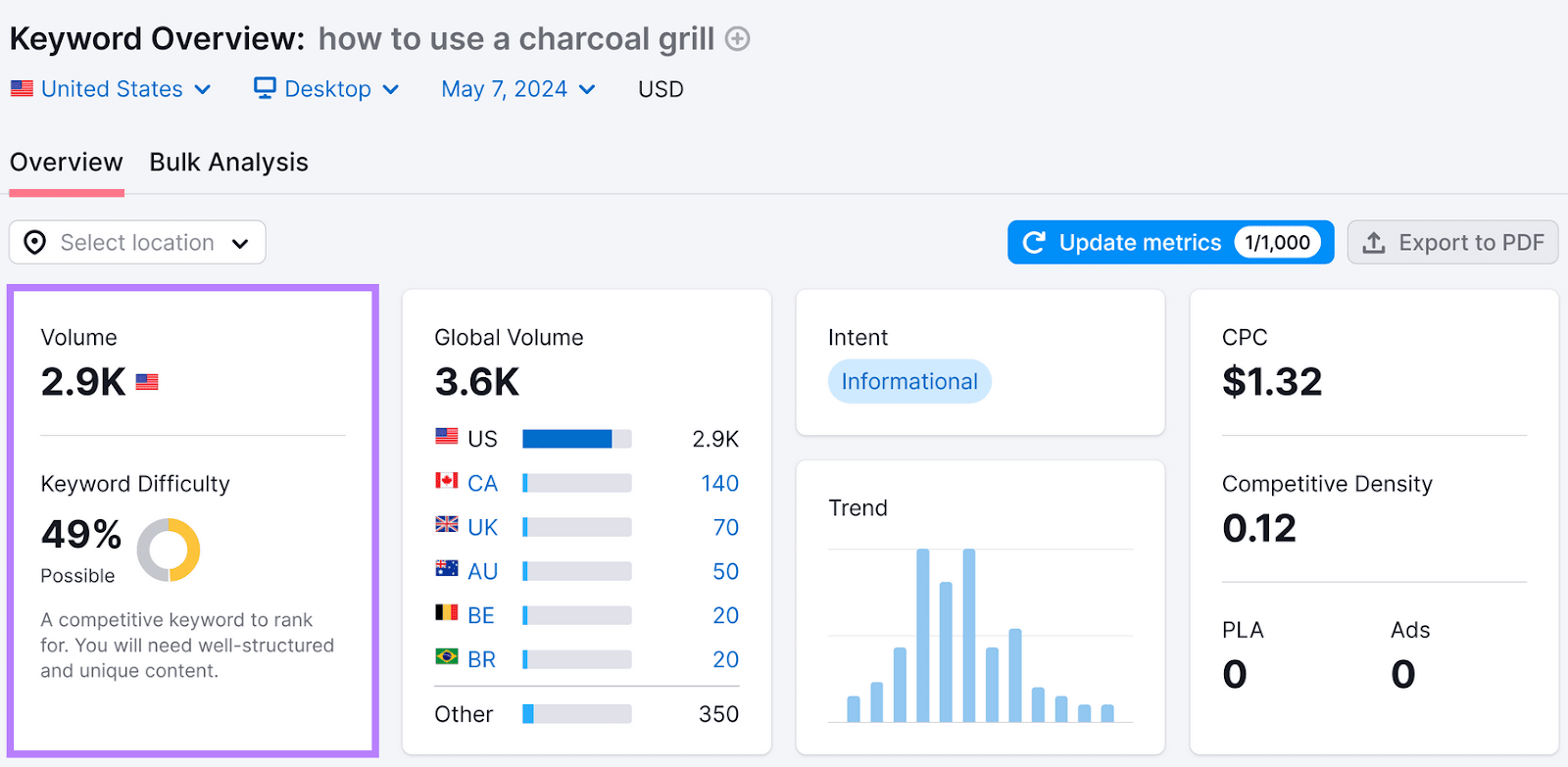The width and height of the screenshot is (1568, 767).
Task: Switch to the Bulk Analysis tab
Action: coord(228,162)
